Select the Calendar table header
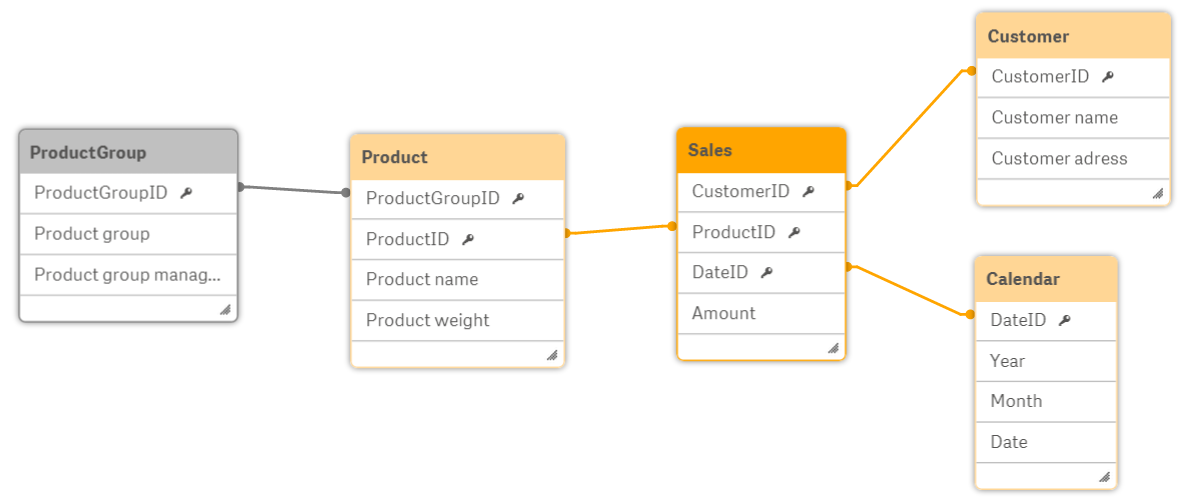This screenshot has width=1186, height=504. 1045,278
